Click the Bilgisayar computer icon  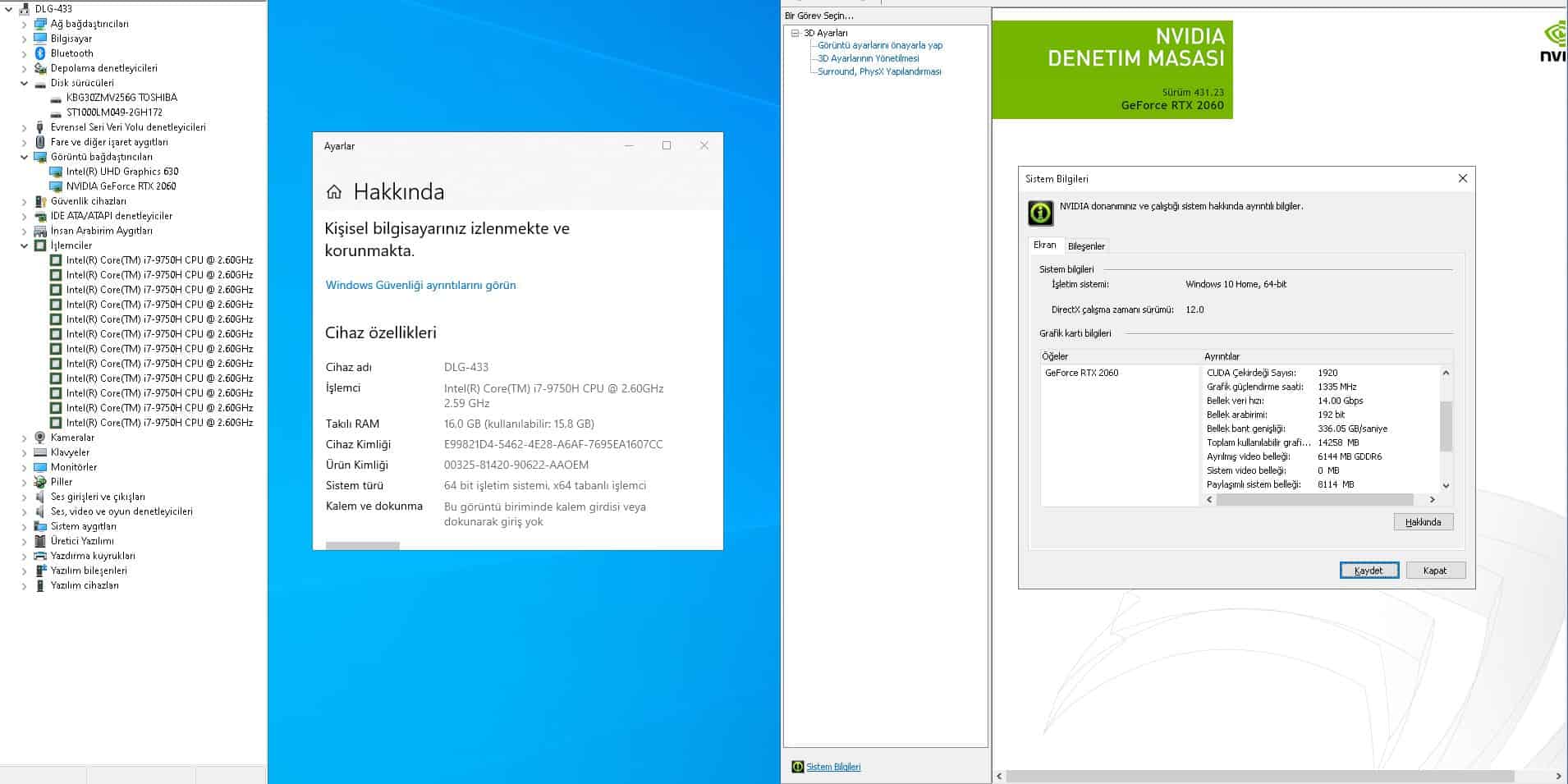tap(40, 39)
